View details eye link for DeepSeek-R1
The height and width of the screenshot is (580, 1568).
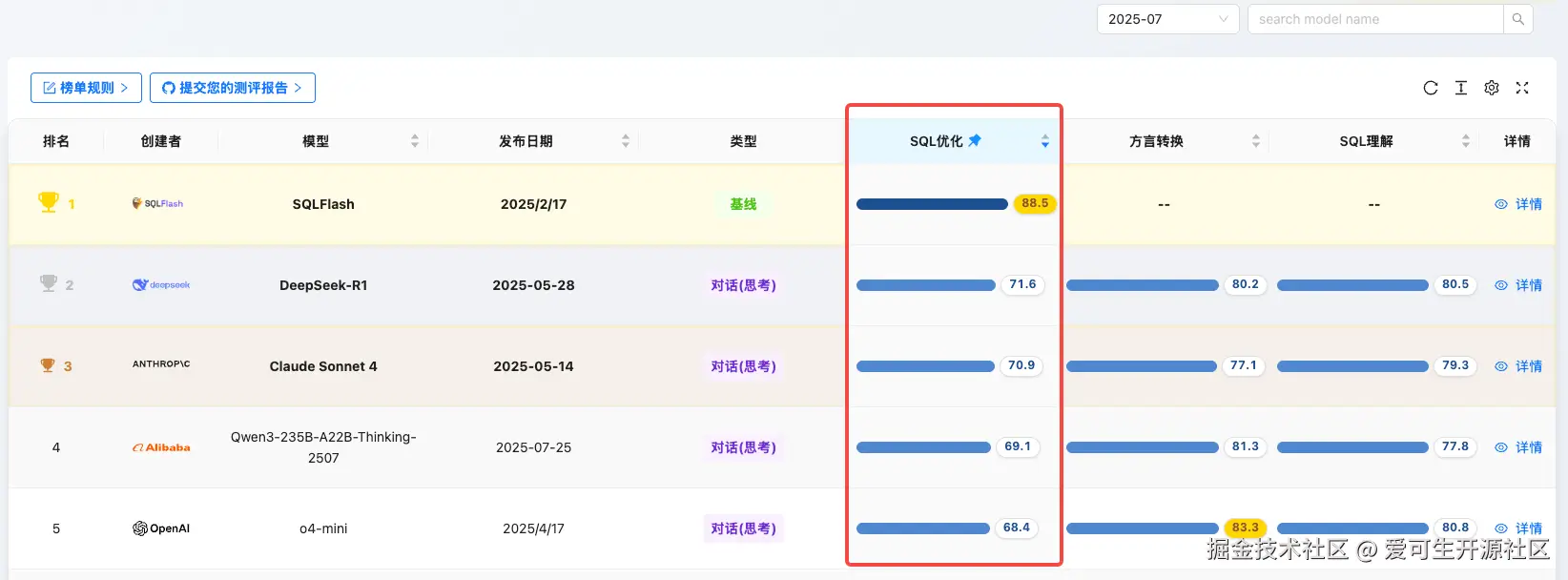[1518, 285]
